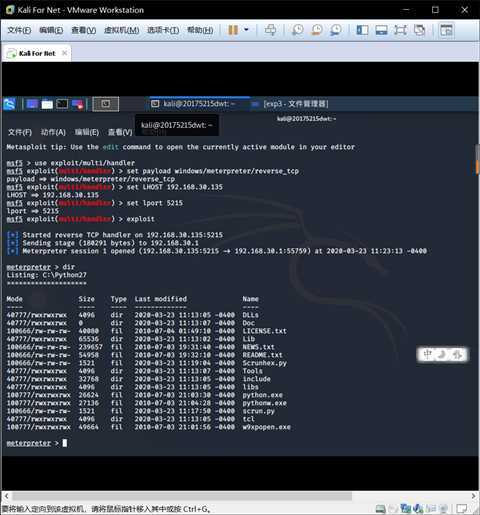This screenshot has height=515, width=480.
Task: Open the snapshot manager
Action: click(336, 30)
